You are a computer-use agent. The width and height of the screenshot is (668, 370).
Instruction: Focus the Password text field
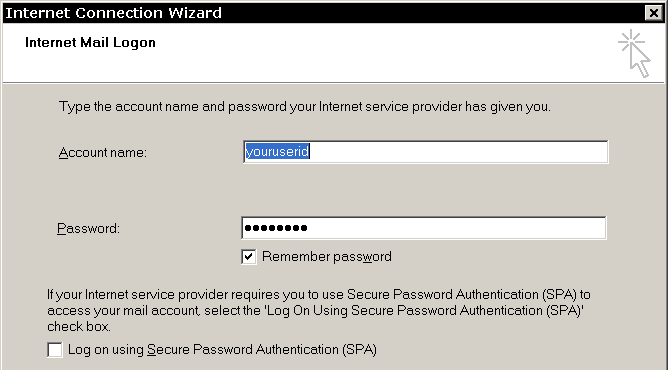tap(423, 228)
